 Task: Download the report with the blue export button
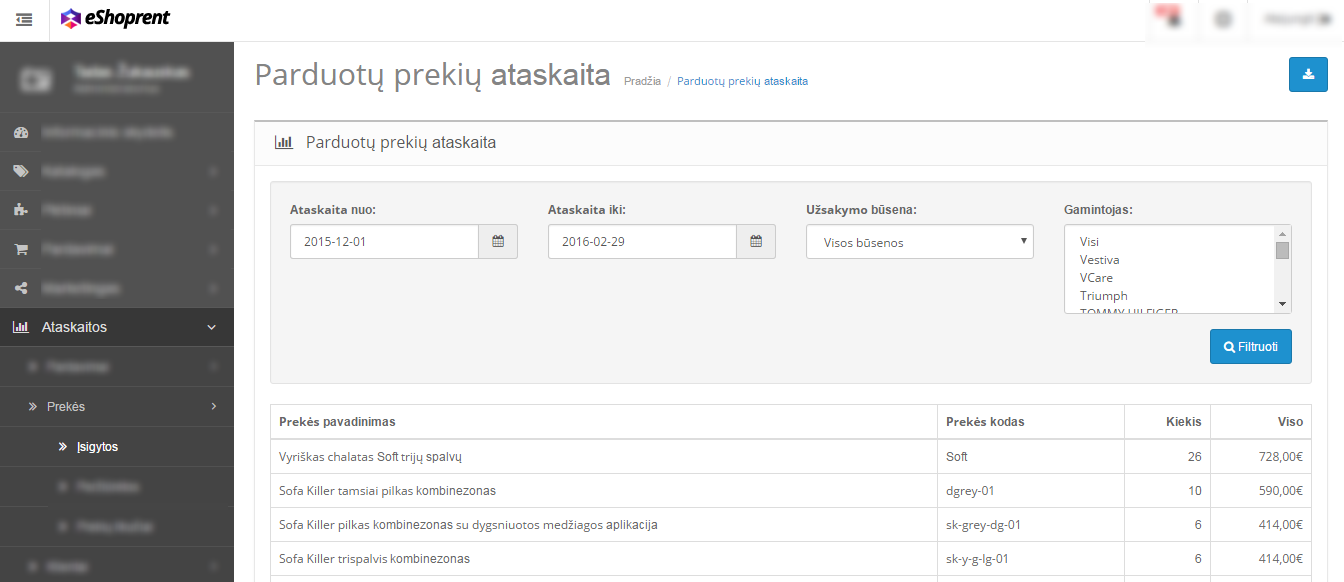(x=1308, y=75)
